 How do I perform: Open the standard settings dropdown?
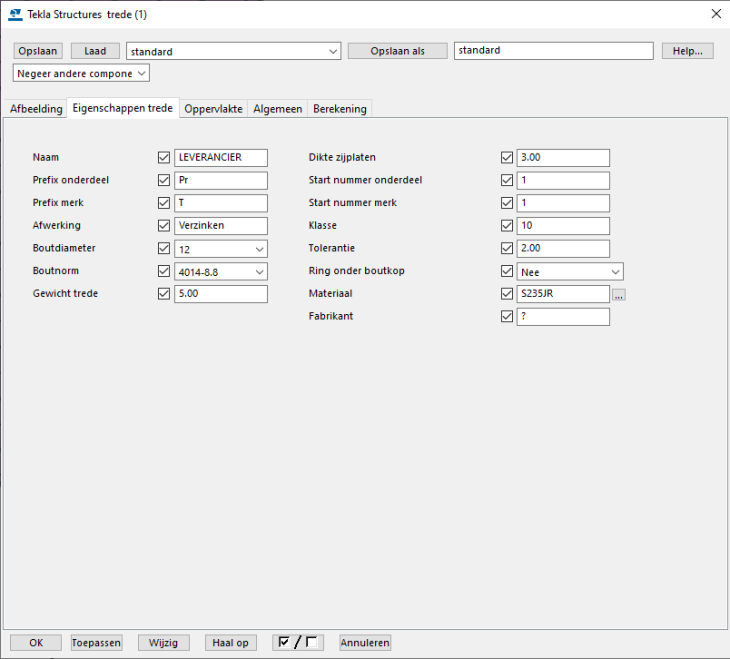click(x=233, y=51)
